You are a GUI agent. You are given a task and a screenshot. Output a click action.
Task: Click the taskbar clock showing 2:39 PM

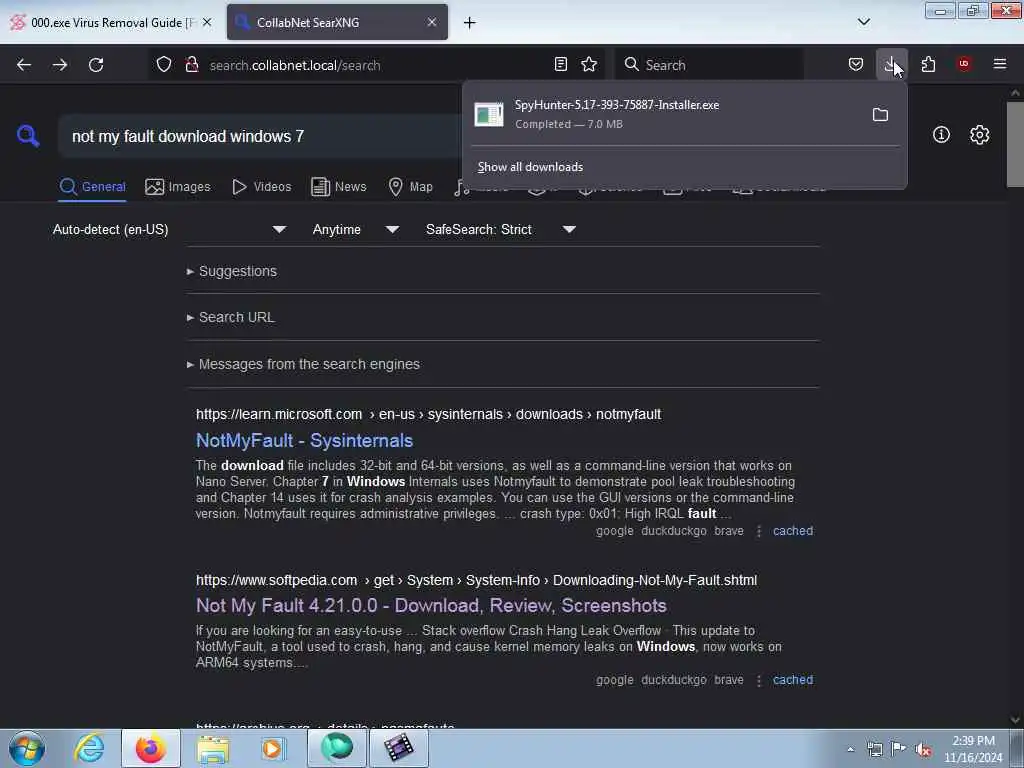click(973, 749)
